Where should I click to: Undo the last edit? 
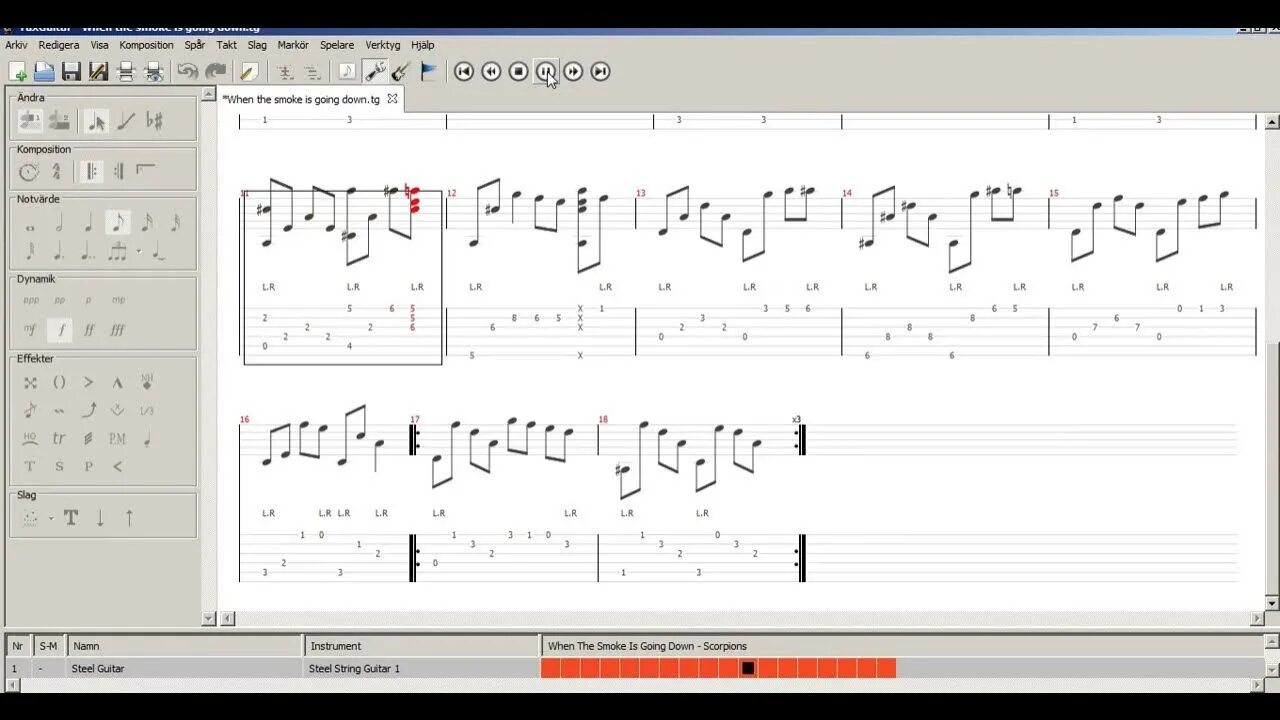tap(187, 72)
